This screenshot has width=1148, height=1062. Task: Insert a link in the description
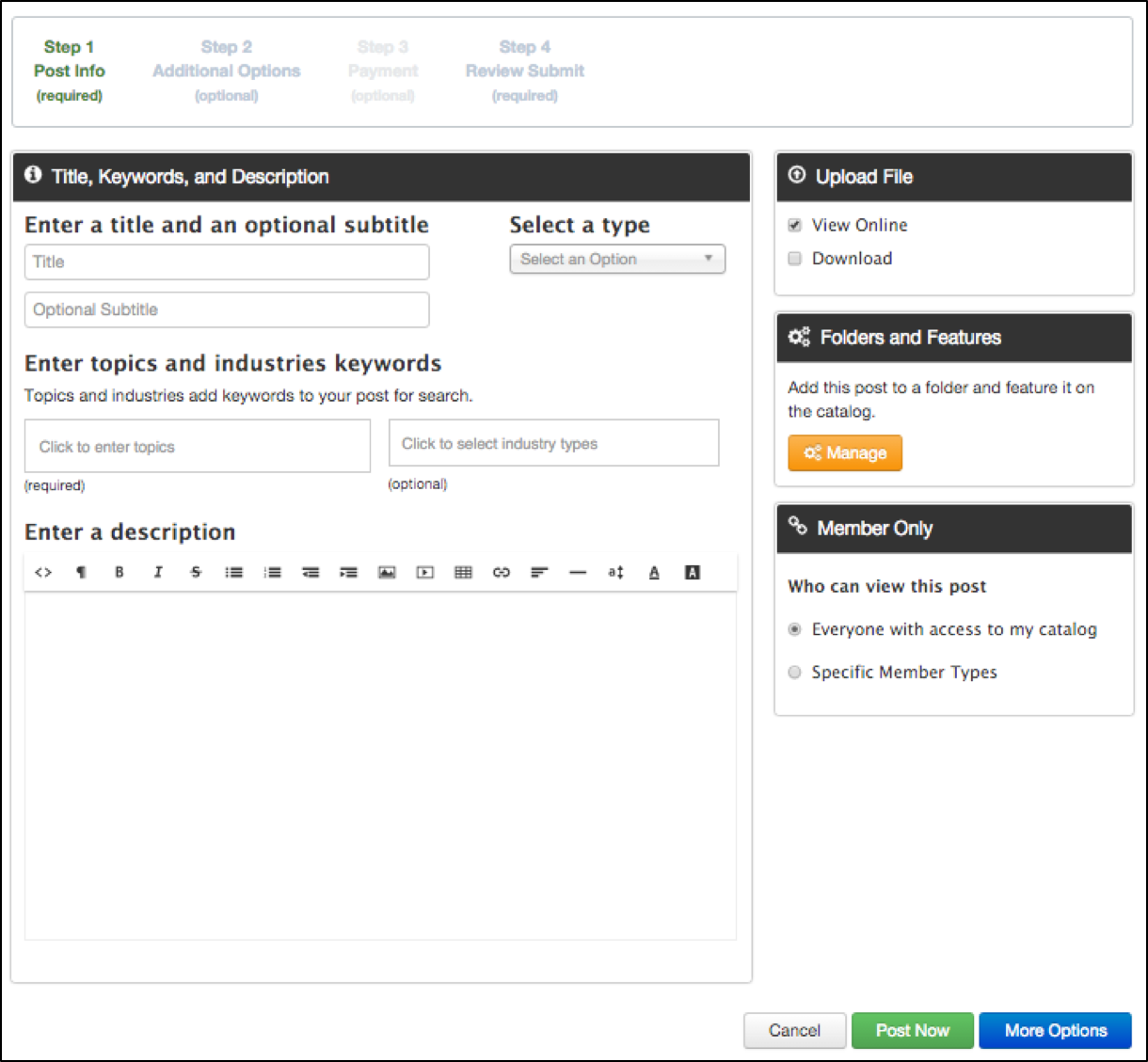click(x=502, y=572)
